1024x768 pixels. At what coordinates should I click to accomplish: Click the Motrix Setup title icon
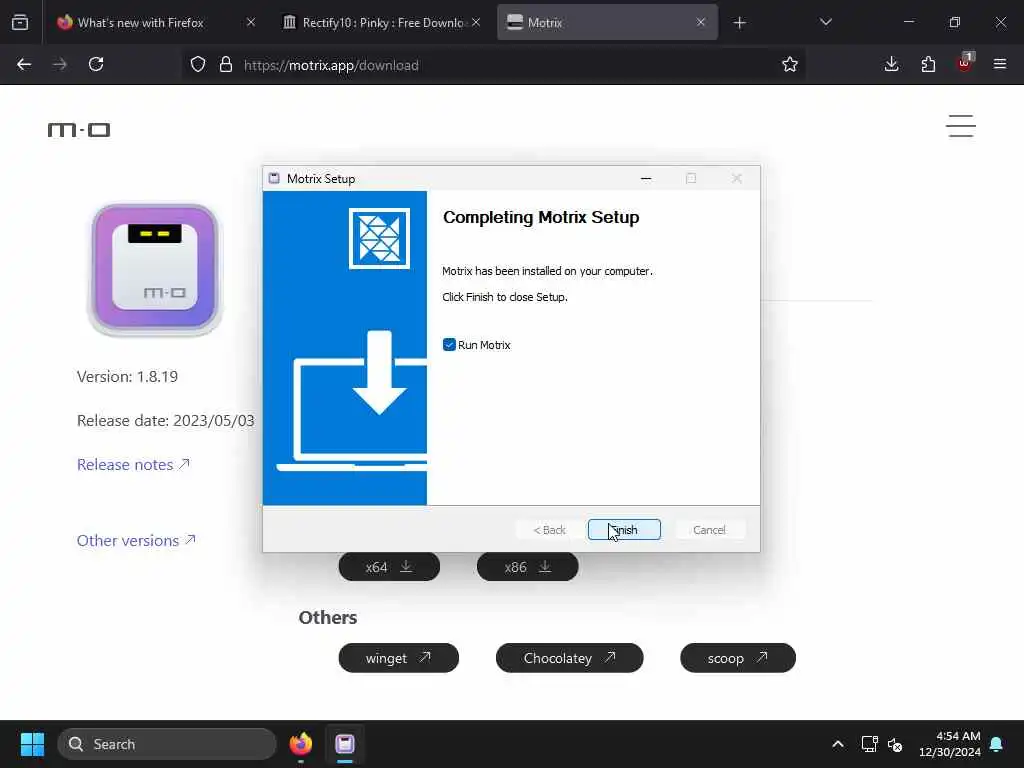(274, 178)
